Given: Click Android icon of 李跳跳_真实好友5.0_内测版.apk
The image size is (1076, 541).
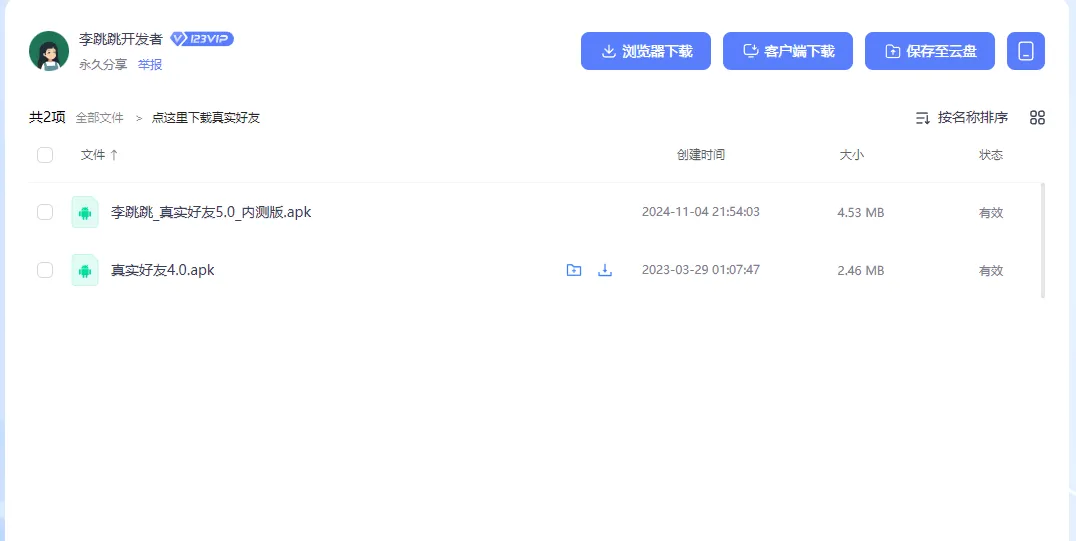Looking at the screenshot, I should [85, 212].
